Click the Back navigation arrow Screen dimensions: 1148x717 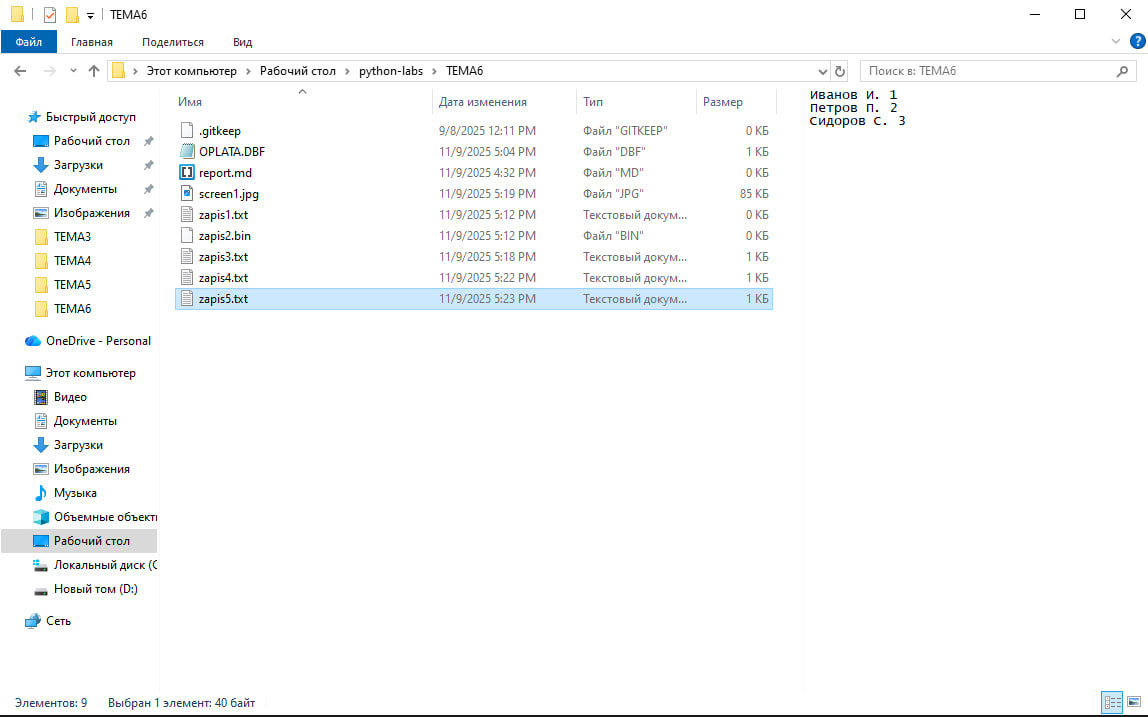coord(20,71)
